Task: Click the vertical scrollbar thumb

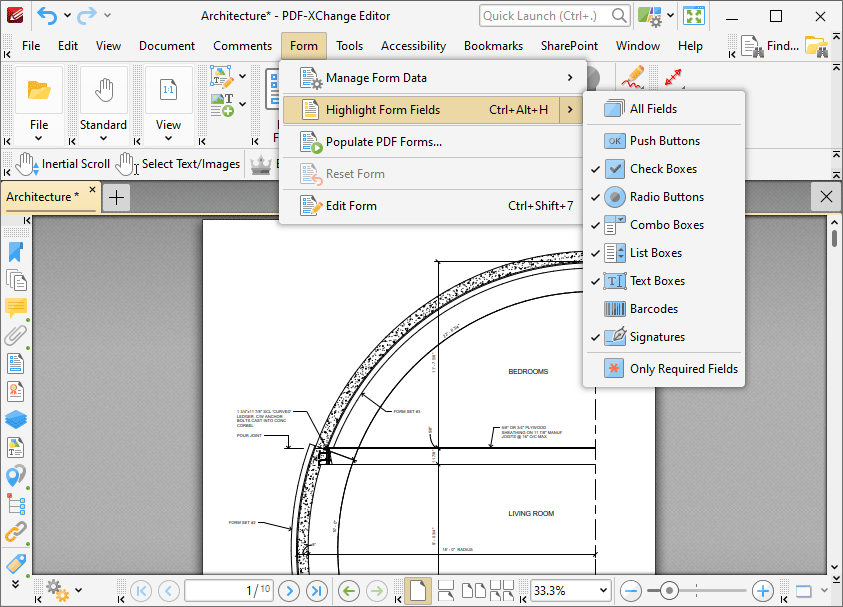Action: (834, 238)
